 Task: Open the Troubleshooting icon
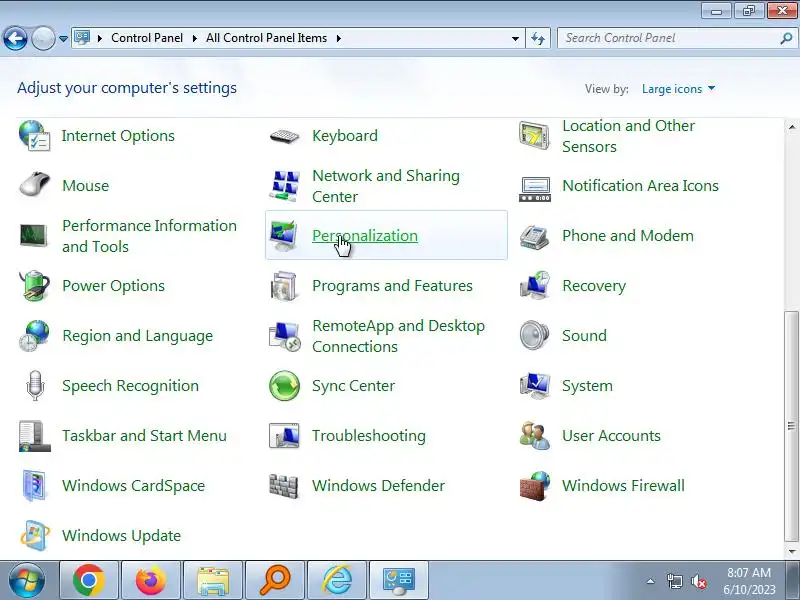(x=284, y=436)
